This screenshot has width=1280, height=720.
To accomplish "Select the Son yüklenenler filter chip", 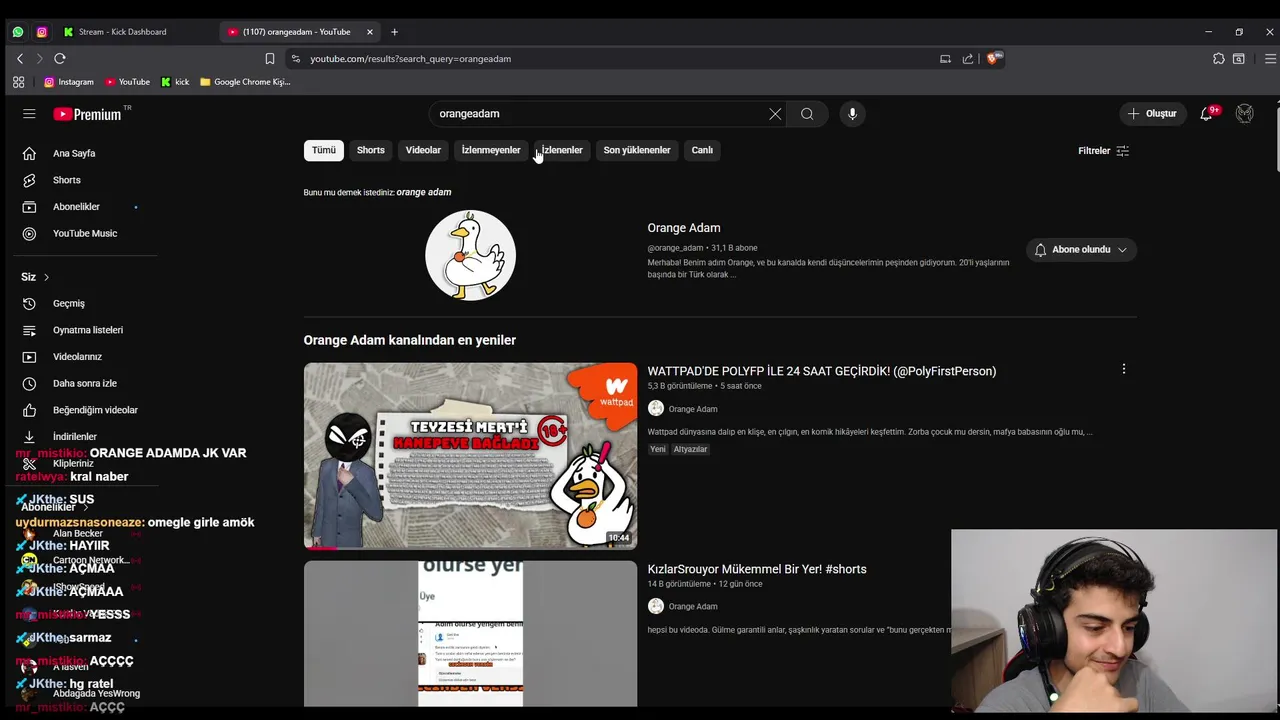I will tap(637, 150).
